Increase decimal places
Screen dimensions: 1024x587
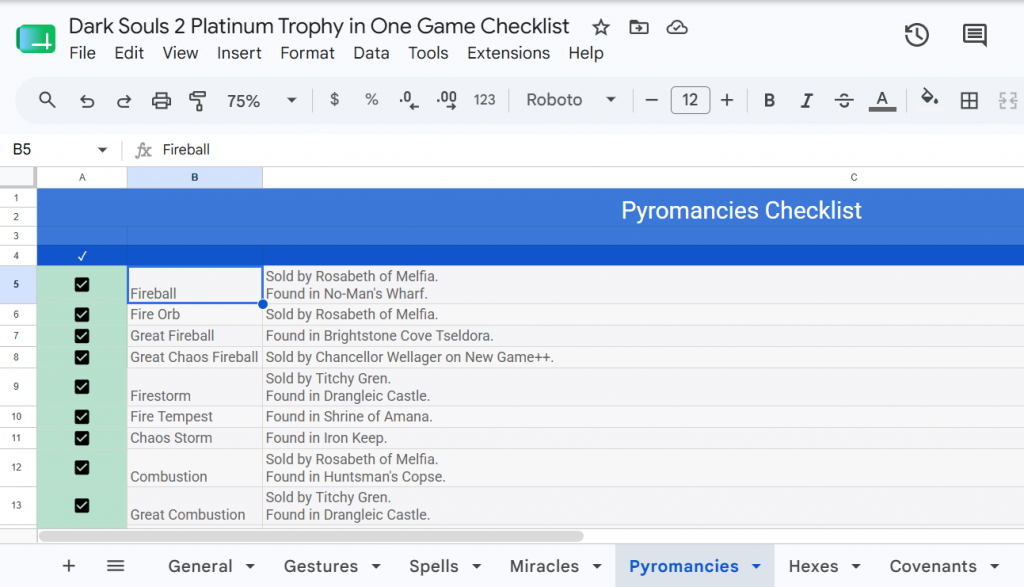tap(447, 101)
